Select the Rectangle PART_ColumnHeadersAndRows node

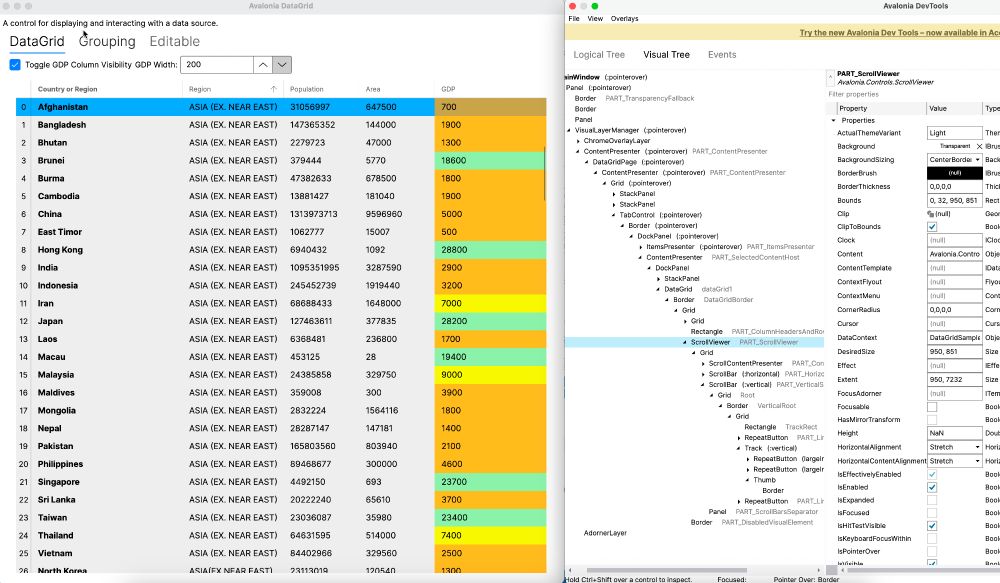[757, 332]
